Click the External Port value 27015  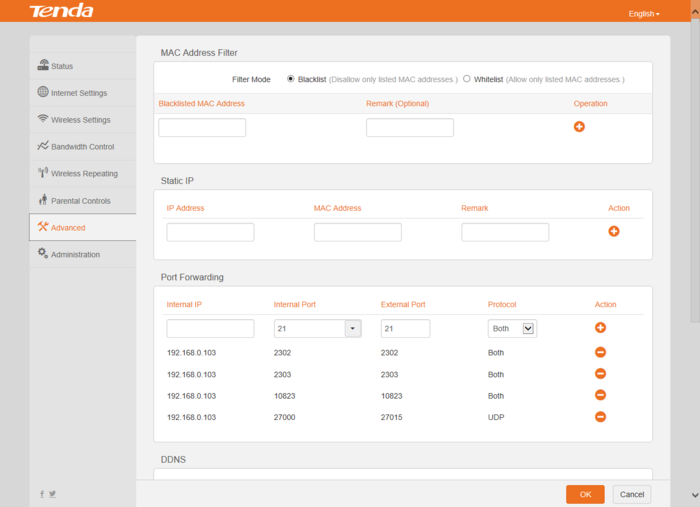coord(392,417)
